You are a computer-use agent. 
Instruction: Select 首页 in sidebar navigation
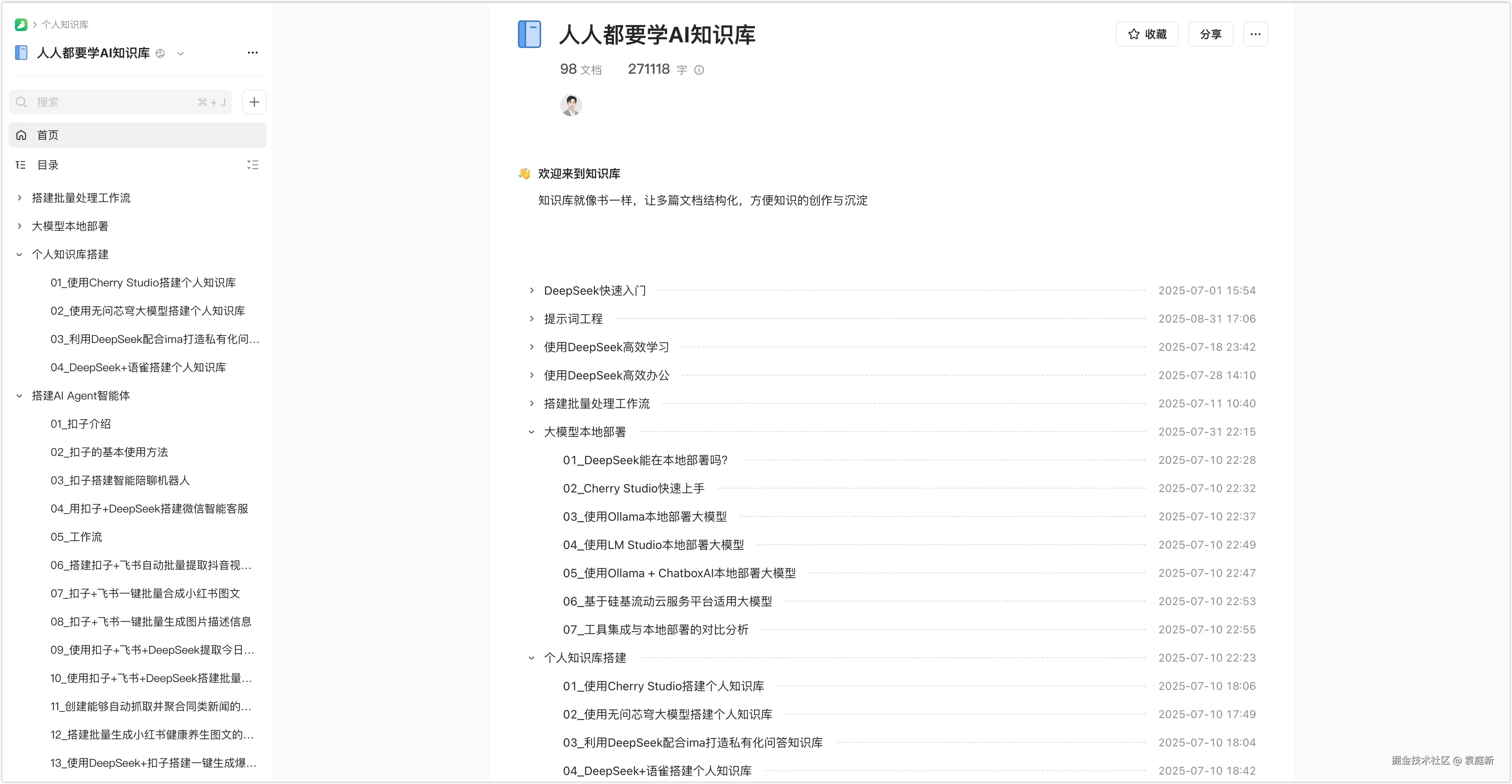[x=48, y=135]
